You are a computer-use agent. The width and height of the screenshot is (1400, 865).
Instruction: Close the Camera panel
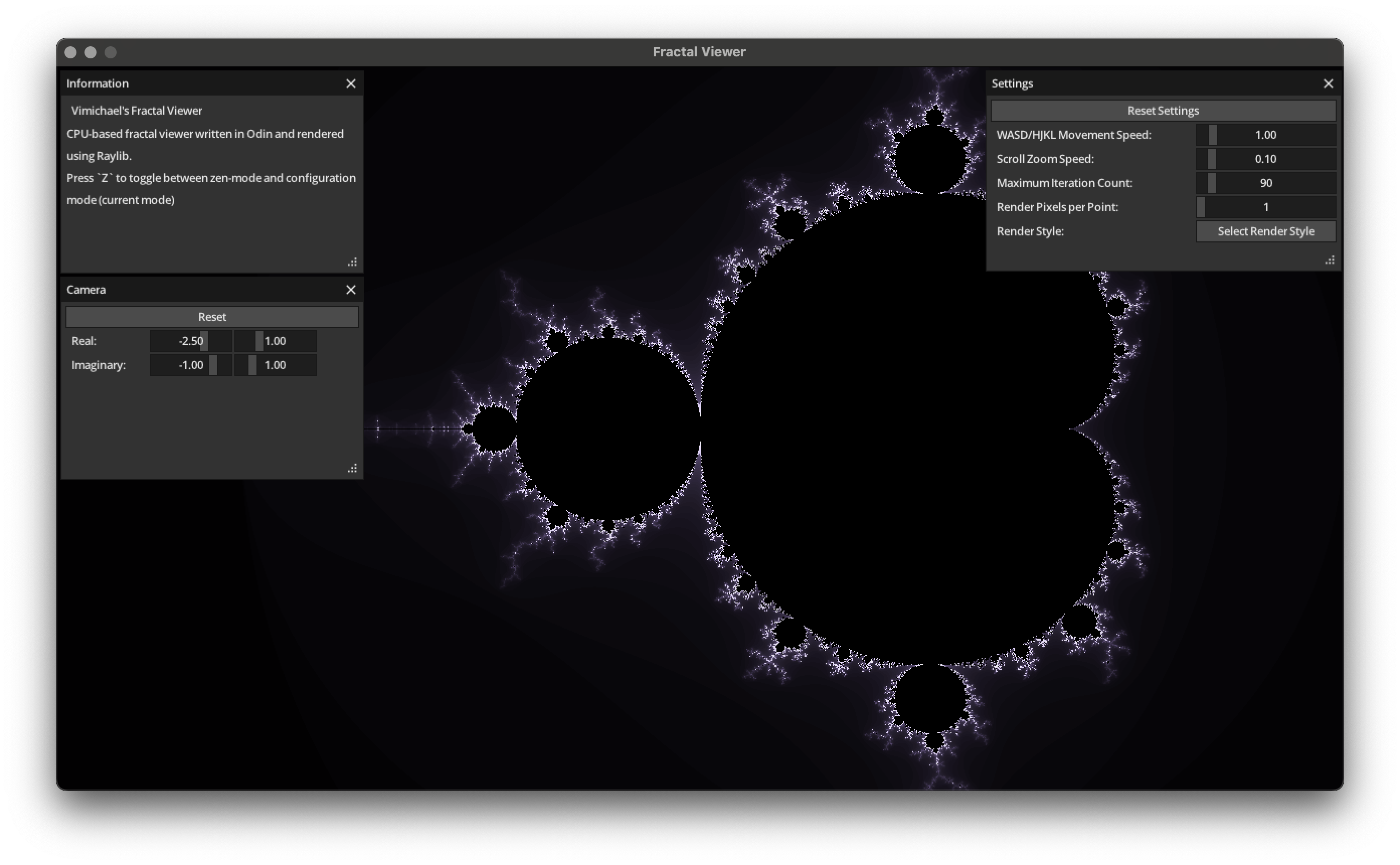[351, 290]
